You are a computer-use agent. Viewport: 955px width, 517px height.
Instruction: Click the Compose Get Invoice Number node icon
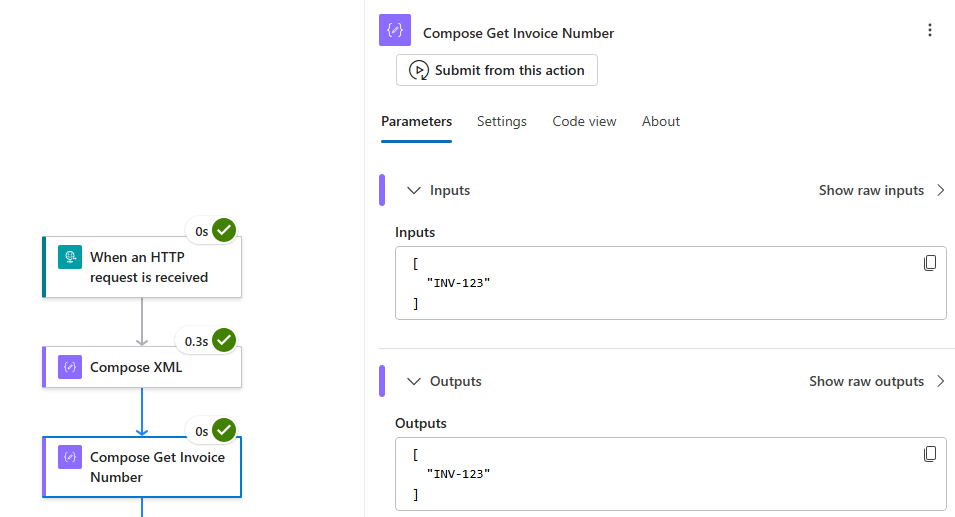69,457
